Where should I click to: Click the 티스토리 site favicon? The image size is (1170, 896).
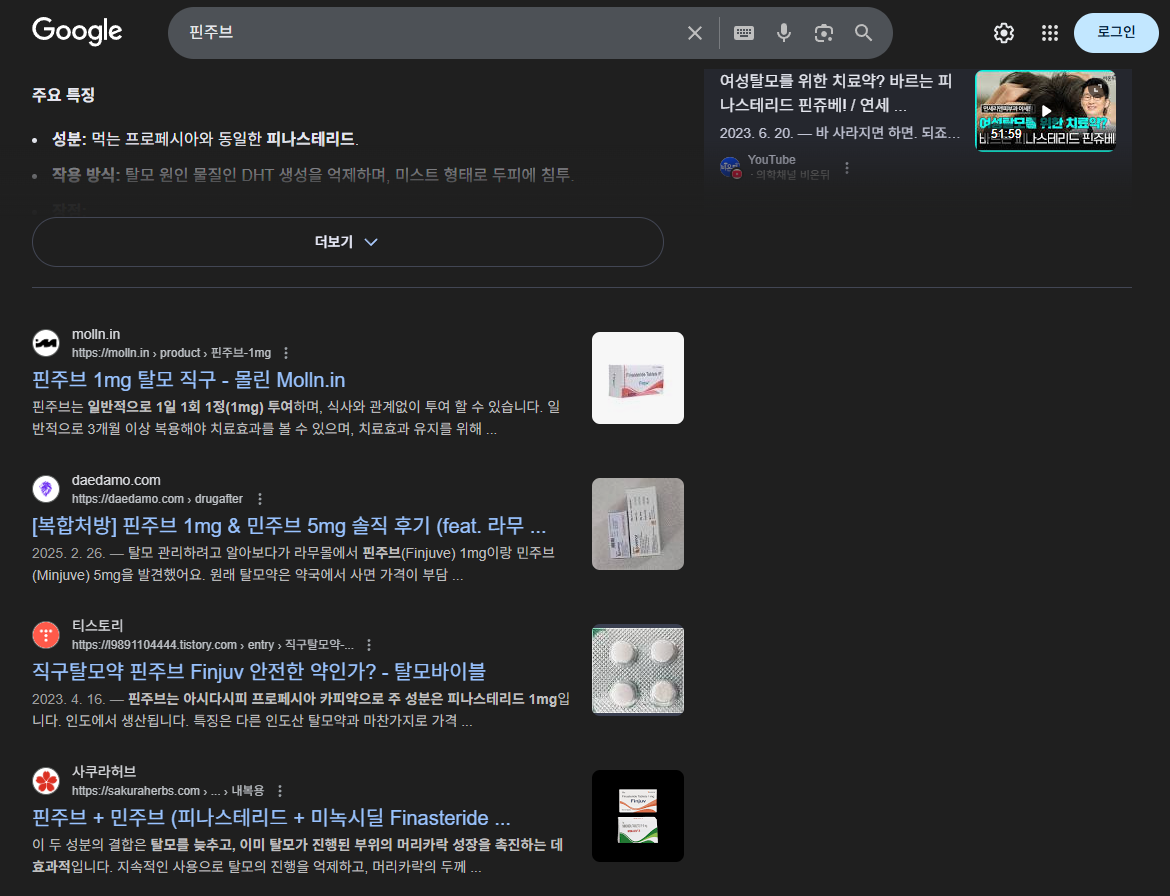[x=46, y=635]
